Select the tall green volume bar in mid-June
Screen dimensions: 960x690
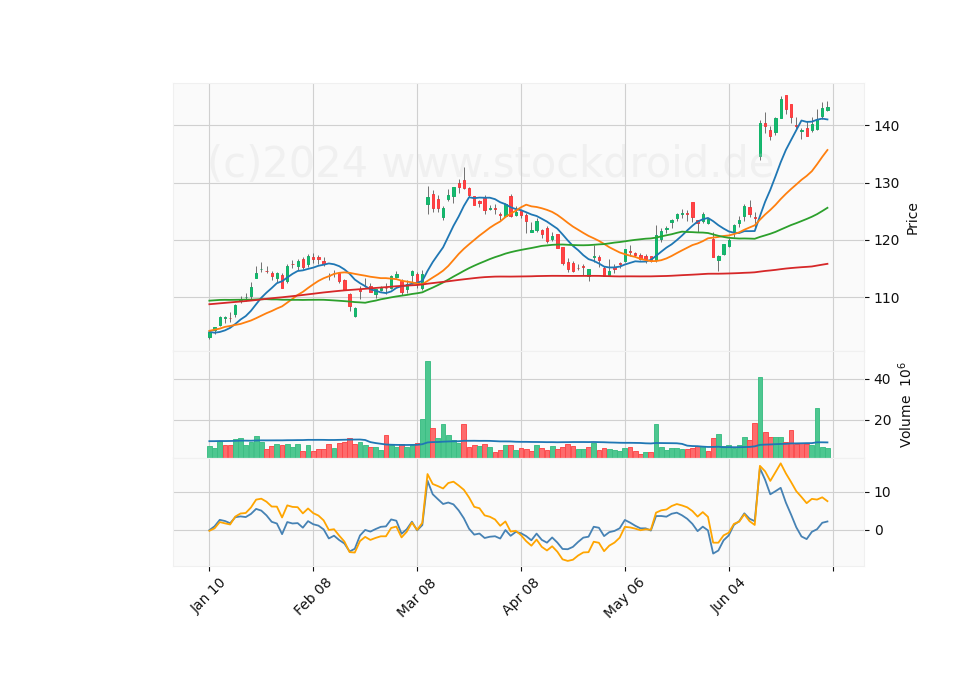(760, 418)
